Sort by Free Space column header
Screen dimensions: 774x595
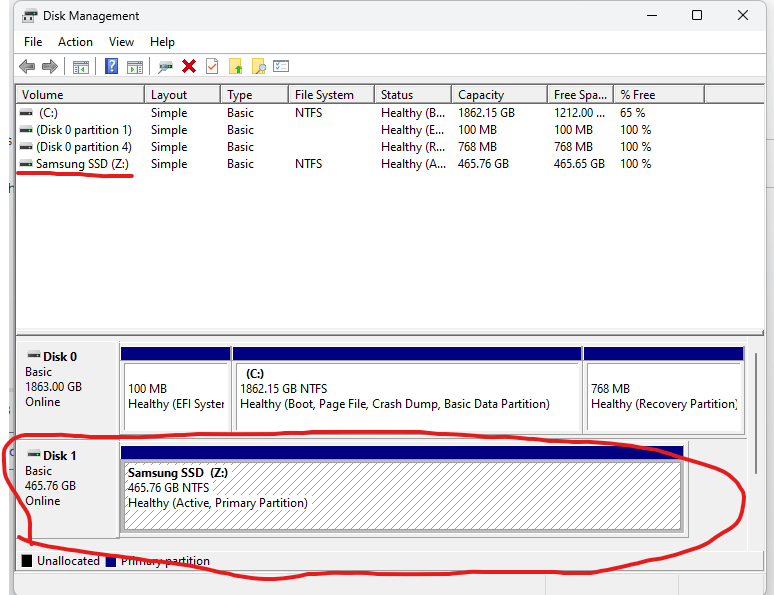pyautogui.click(x=580, y=95)
